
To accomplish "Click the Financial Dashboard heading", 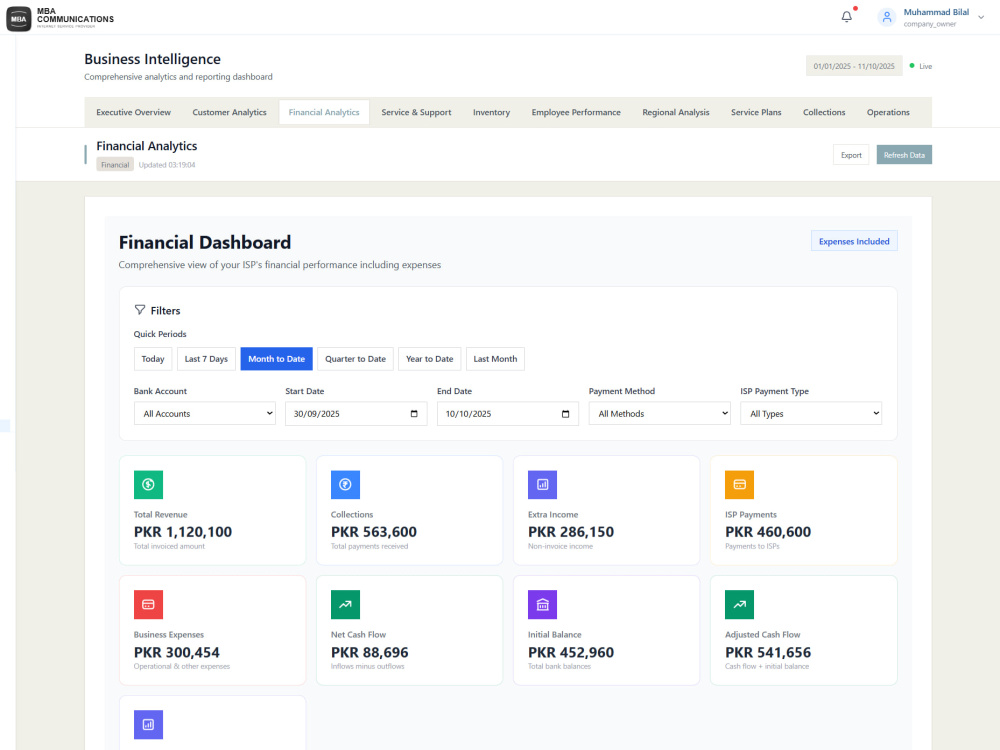I will 205,242.
